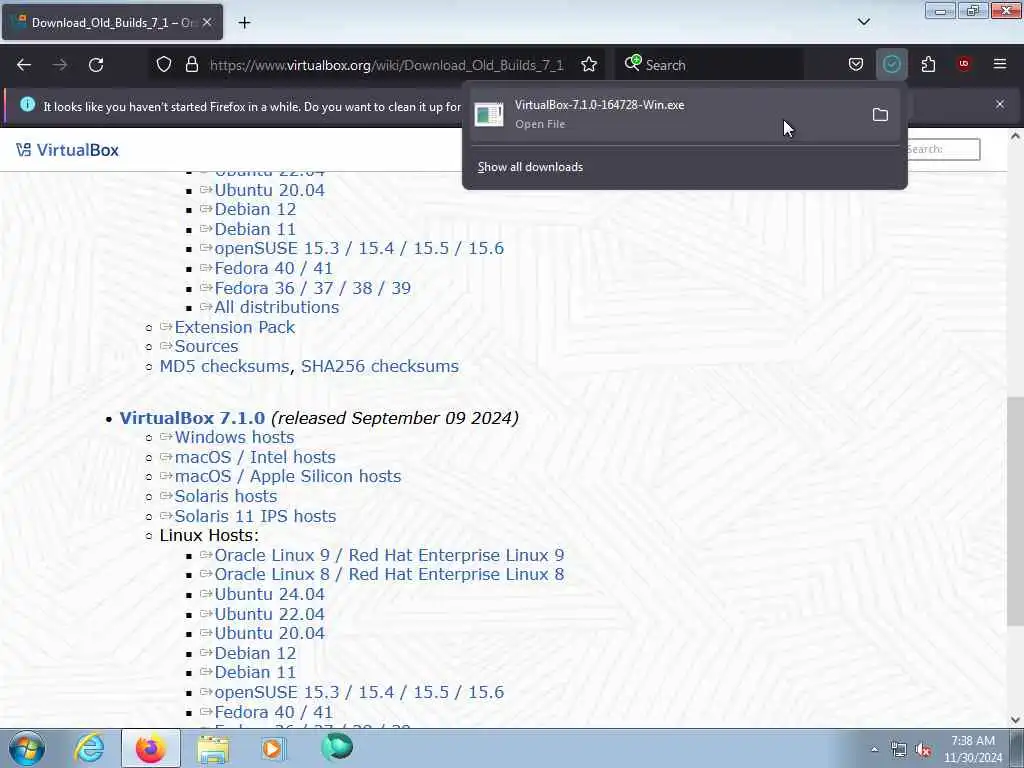The image size is (1024, 768).
Task: Open the Windows Start menu
Action: coord(27,748)
